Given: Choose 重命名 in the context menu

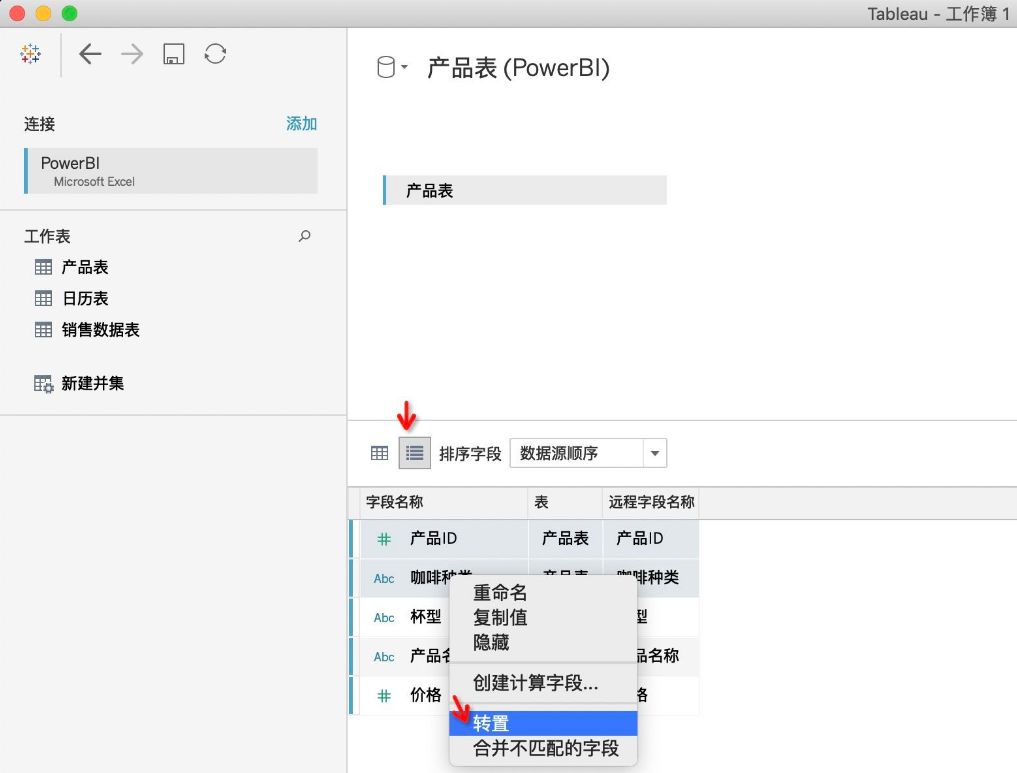Looking at the screenshot, I should click(500, 591).
